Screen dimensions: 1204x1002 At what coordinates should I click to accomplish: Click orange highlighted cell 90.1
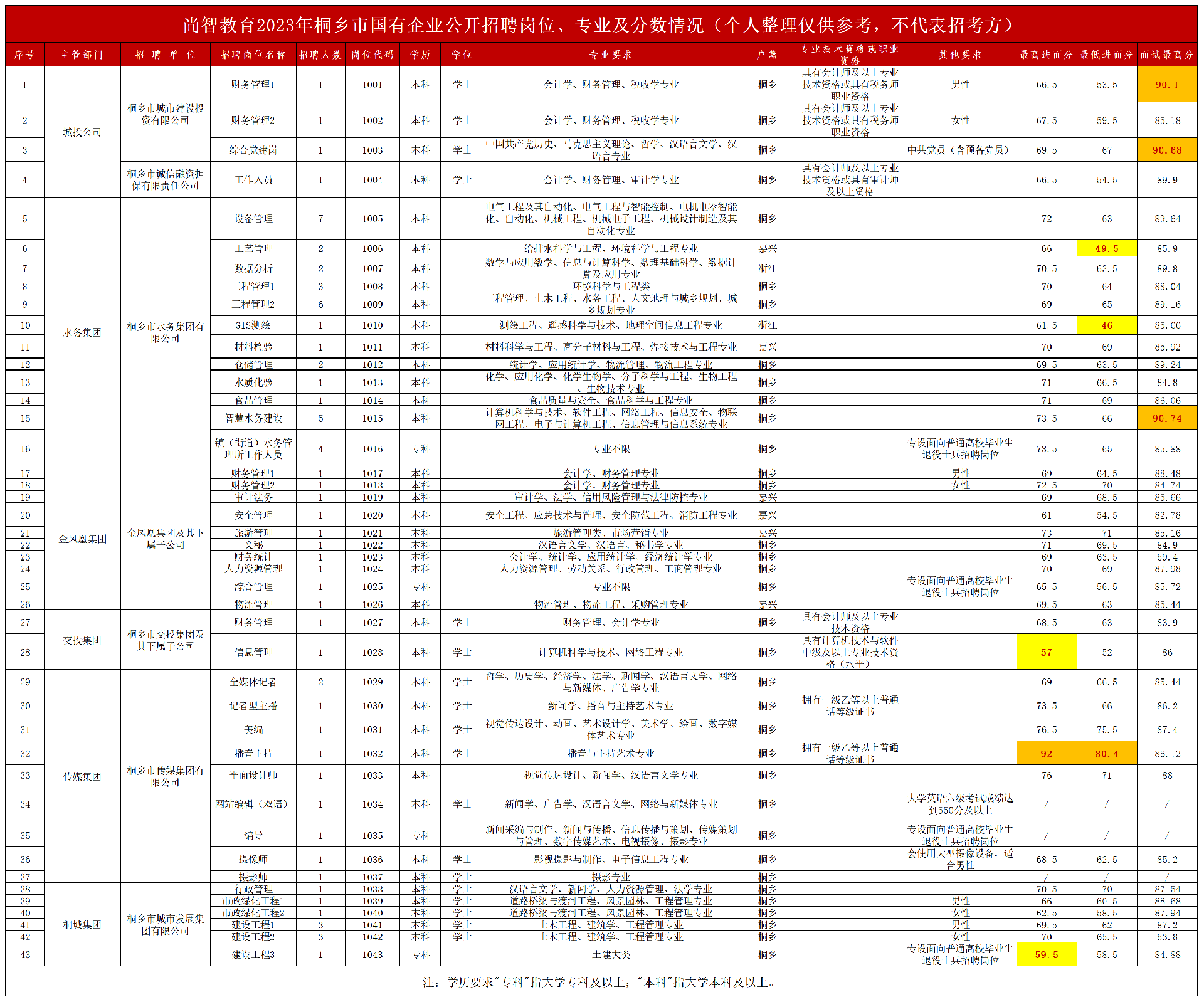point(1166,85)
